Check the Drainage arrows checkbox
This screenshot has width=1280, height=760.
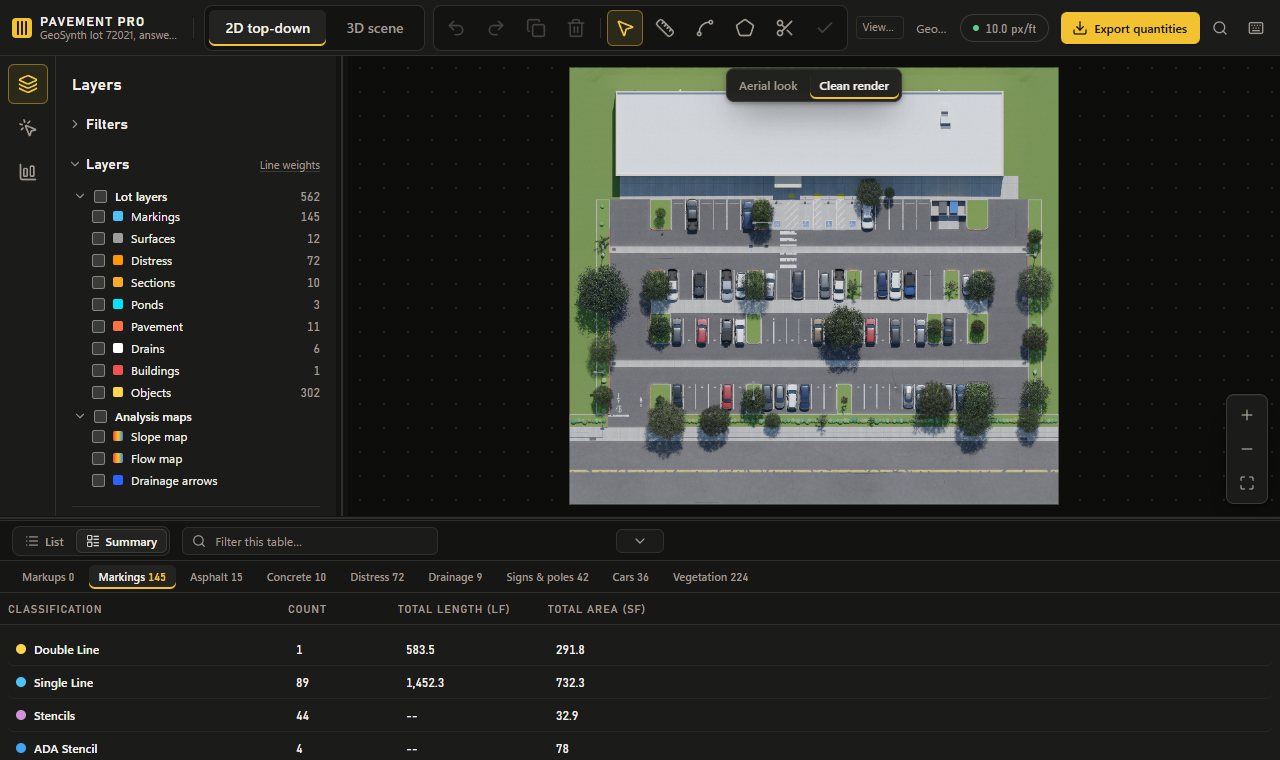(x=99, y=481)
